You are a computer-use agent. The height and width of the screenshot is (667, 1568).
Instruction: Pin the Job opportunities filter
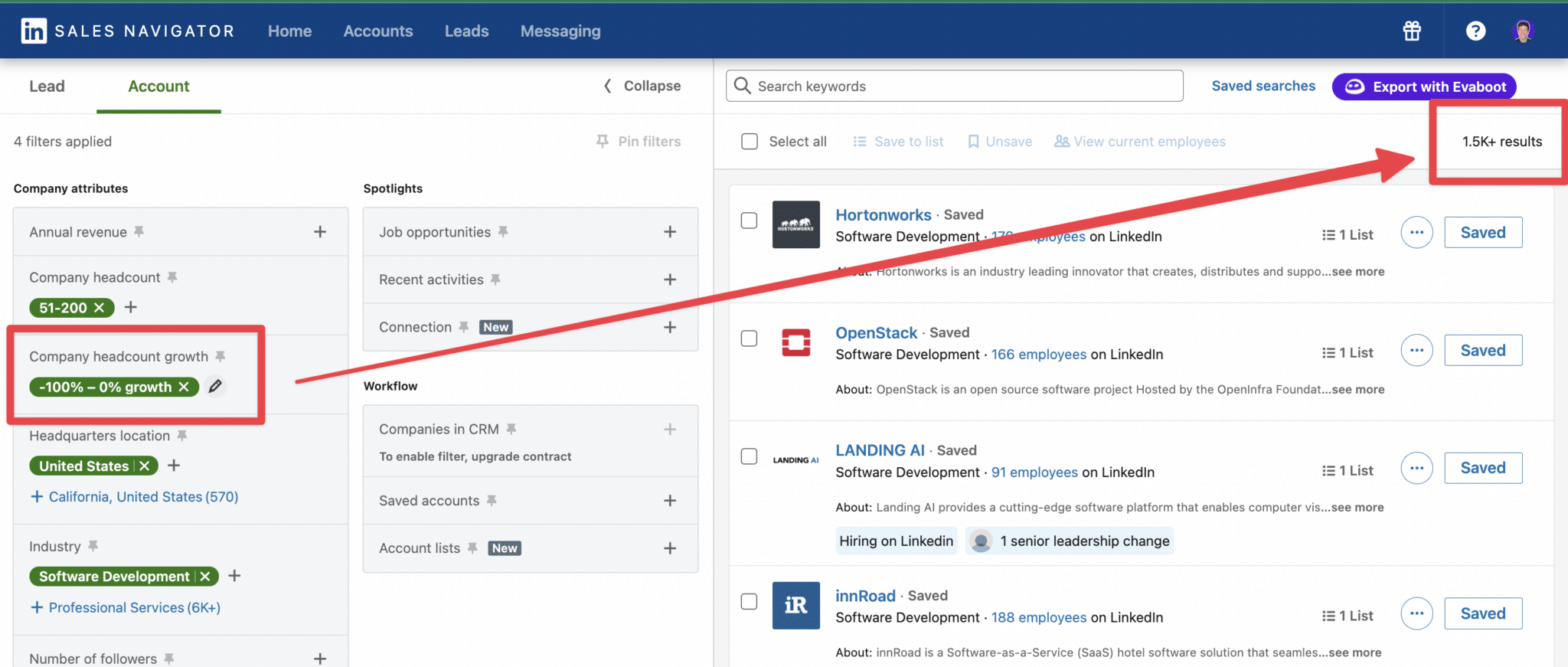pos(503,231)
